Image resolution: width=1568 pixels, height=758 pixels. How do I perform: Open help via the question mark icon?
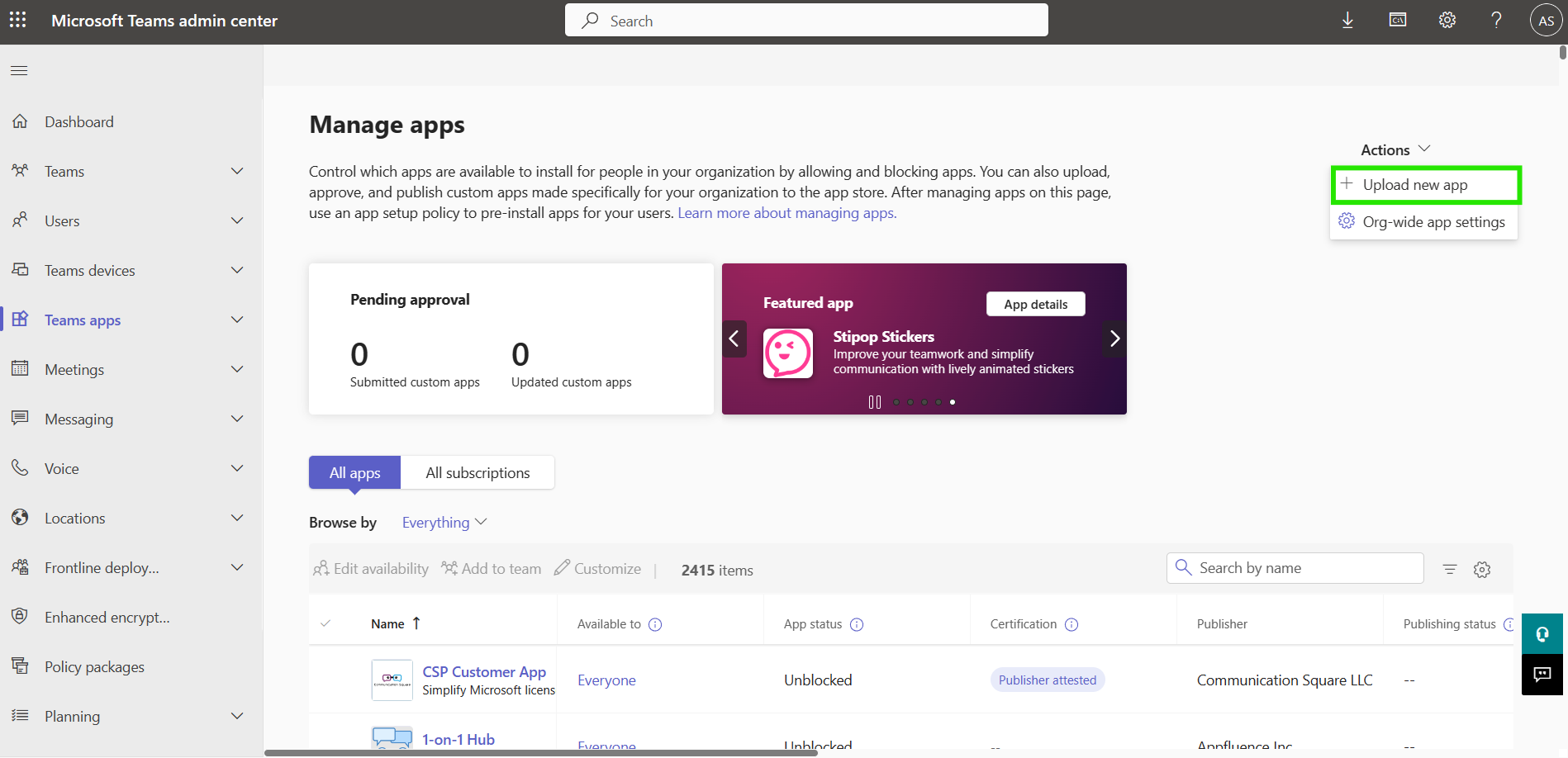pos(1496,20)
